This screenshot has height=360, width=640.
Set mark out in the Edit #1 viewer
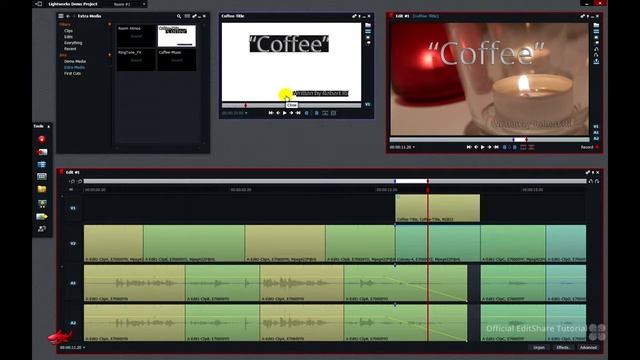click(x=514, y=147)
